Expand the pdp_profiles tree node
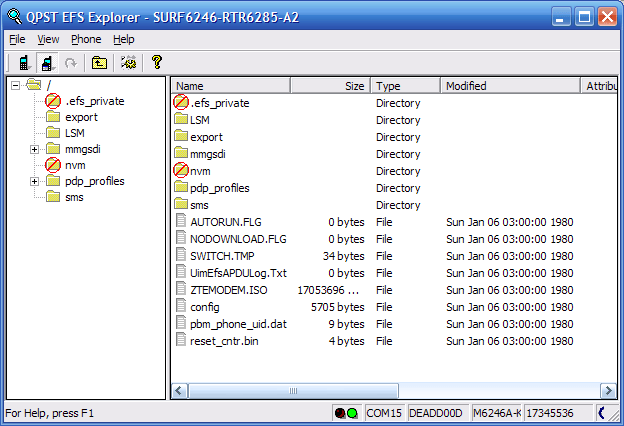Viewport: 624px width, 426px height. click(x=35, y=182)
